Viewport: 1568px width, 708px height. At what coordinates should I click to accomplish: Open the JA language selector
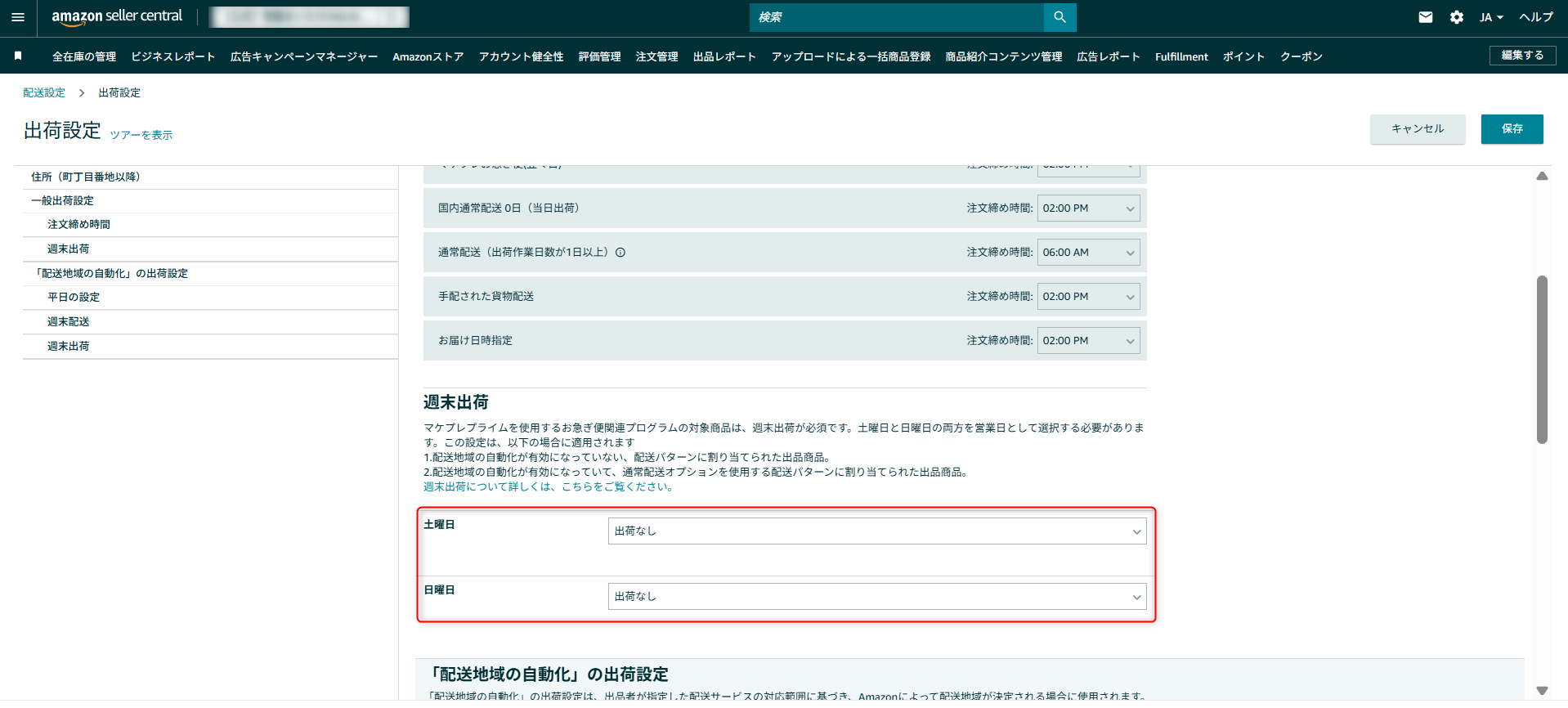point(1490,17)
